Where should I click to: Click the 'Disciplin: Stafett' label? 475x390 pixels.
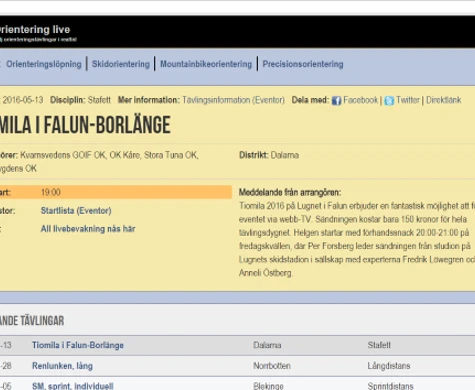(80, 100)
